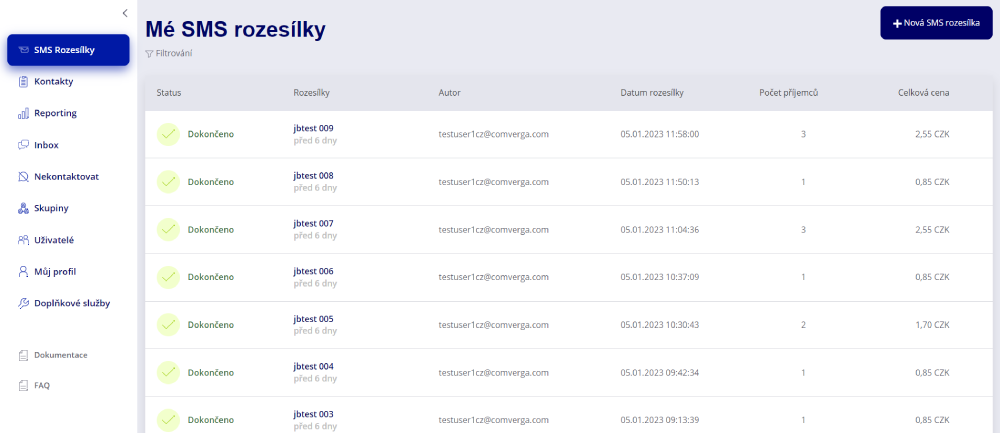Sort by the Celková cena column header

coord(923,93)
